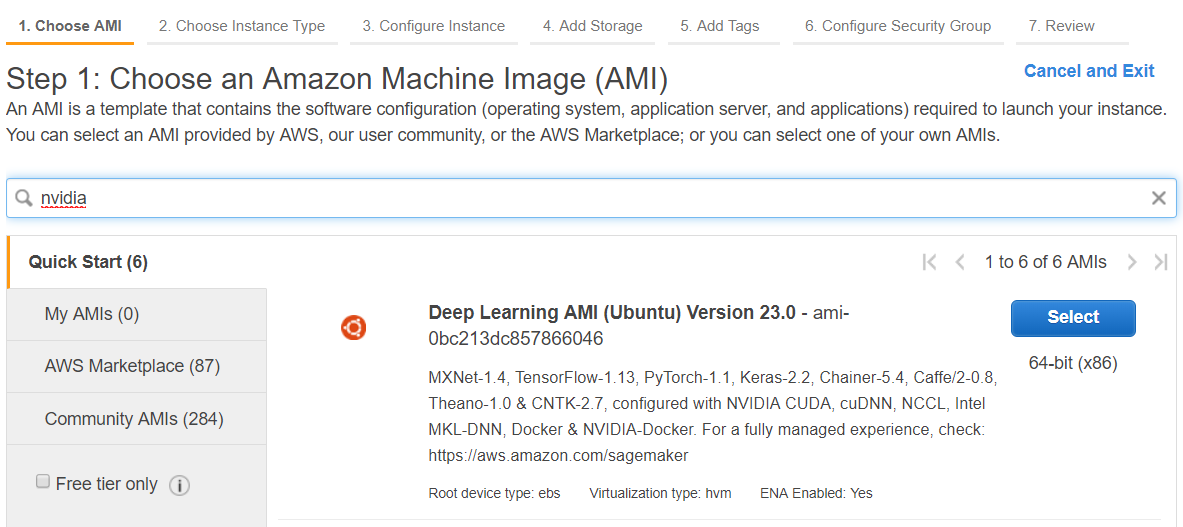Click 64-bit (x86) label
This screenshot has width=1183, height=527.
[1073, 363]
